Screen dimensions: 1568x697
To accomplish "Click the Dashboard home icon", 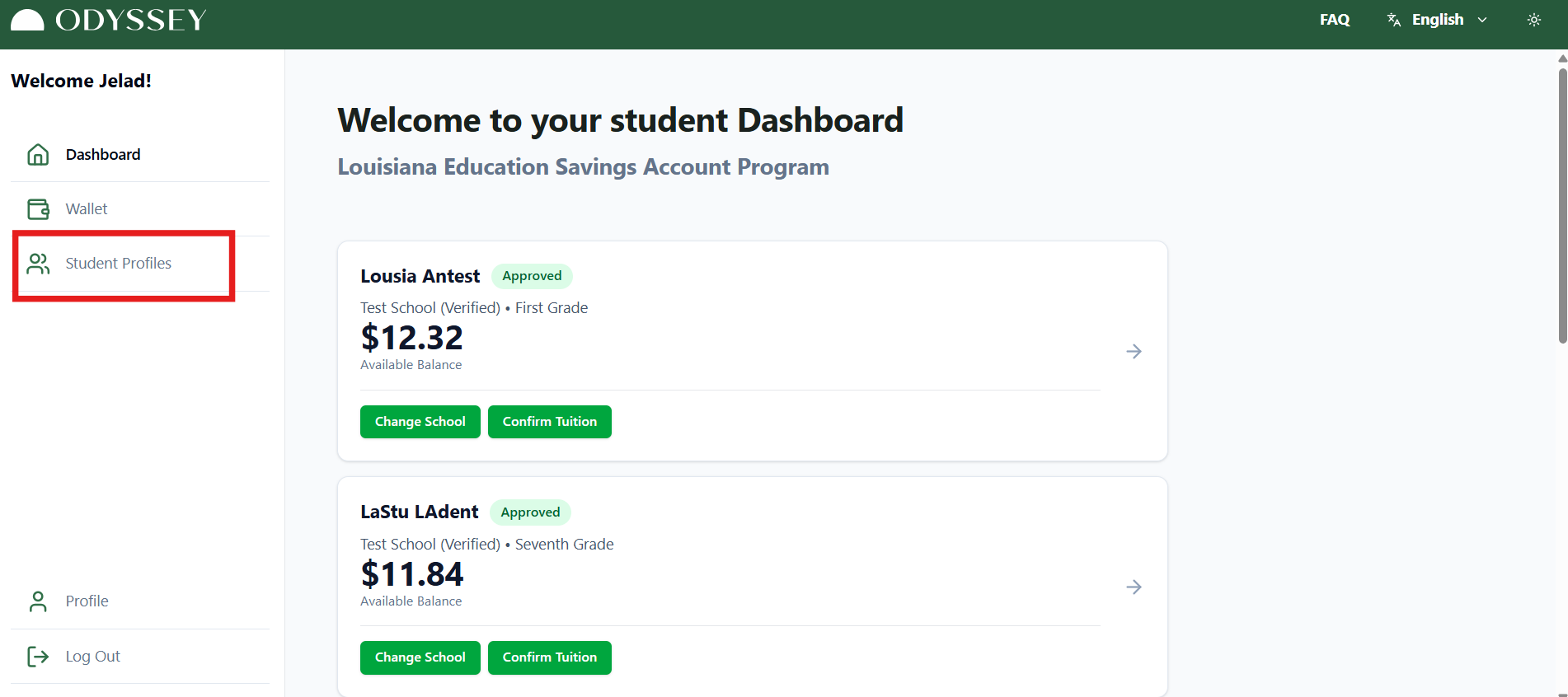I will pos(38,155).
